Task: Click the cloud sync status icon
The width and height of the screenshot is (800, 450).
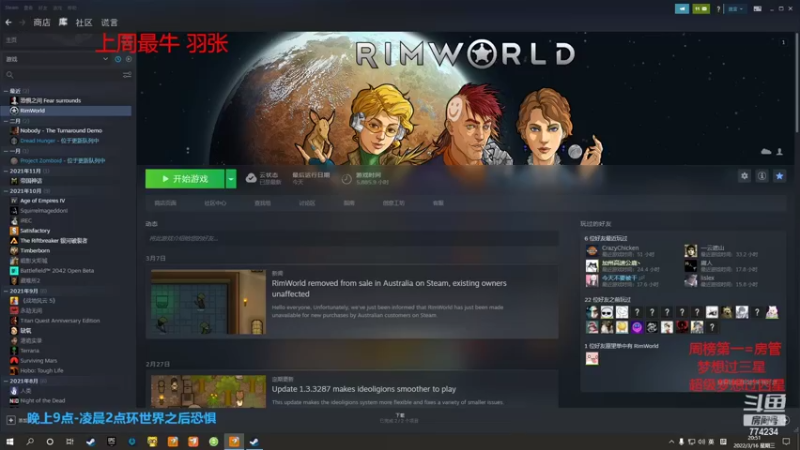Action: point(251,178)
